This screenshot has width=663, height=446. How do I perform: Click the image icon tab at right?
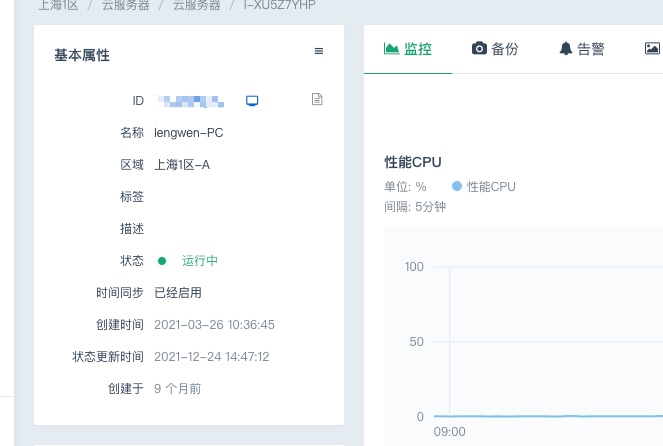[x=652, y=48]
